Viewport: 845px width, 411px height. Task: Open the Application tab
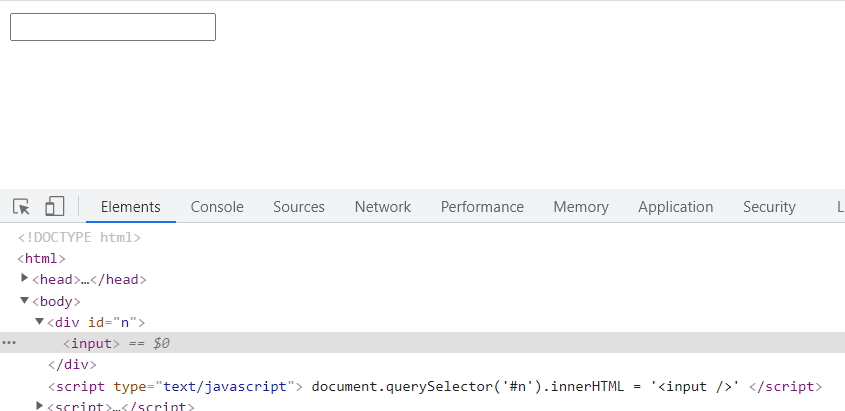click(x=675, y=207)
